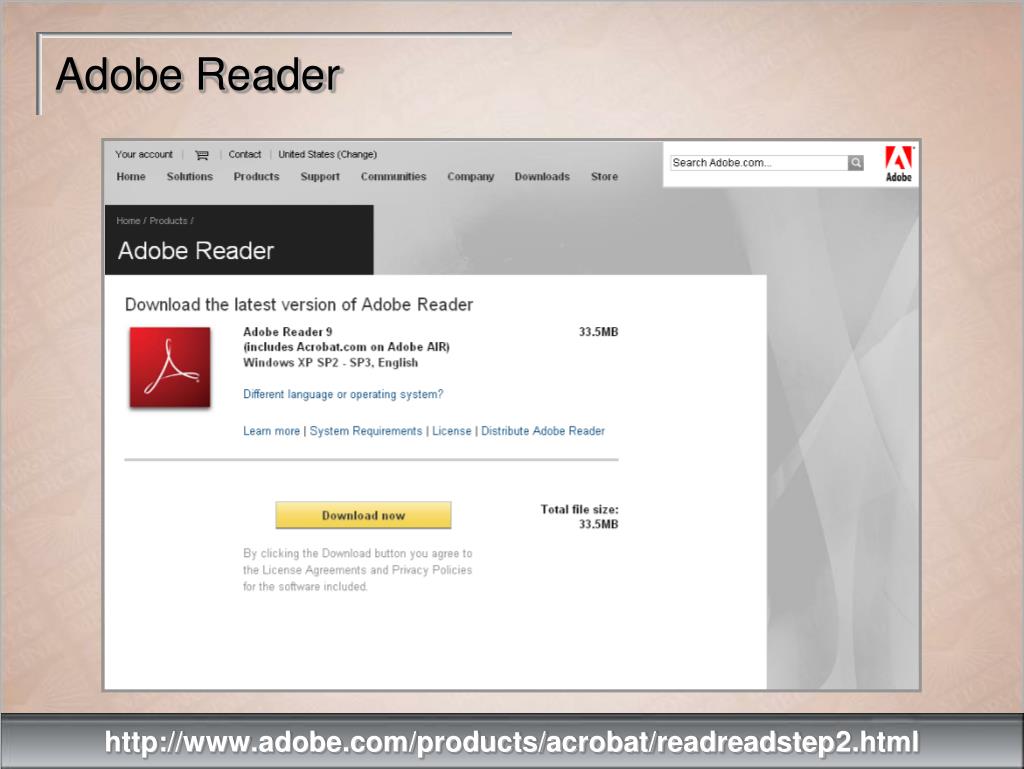Click the Adobe Reader 9 product title

(287, 332)
